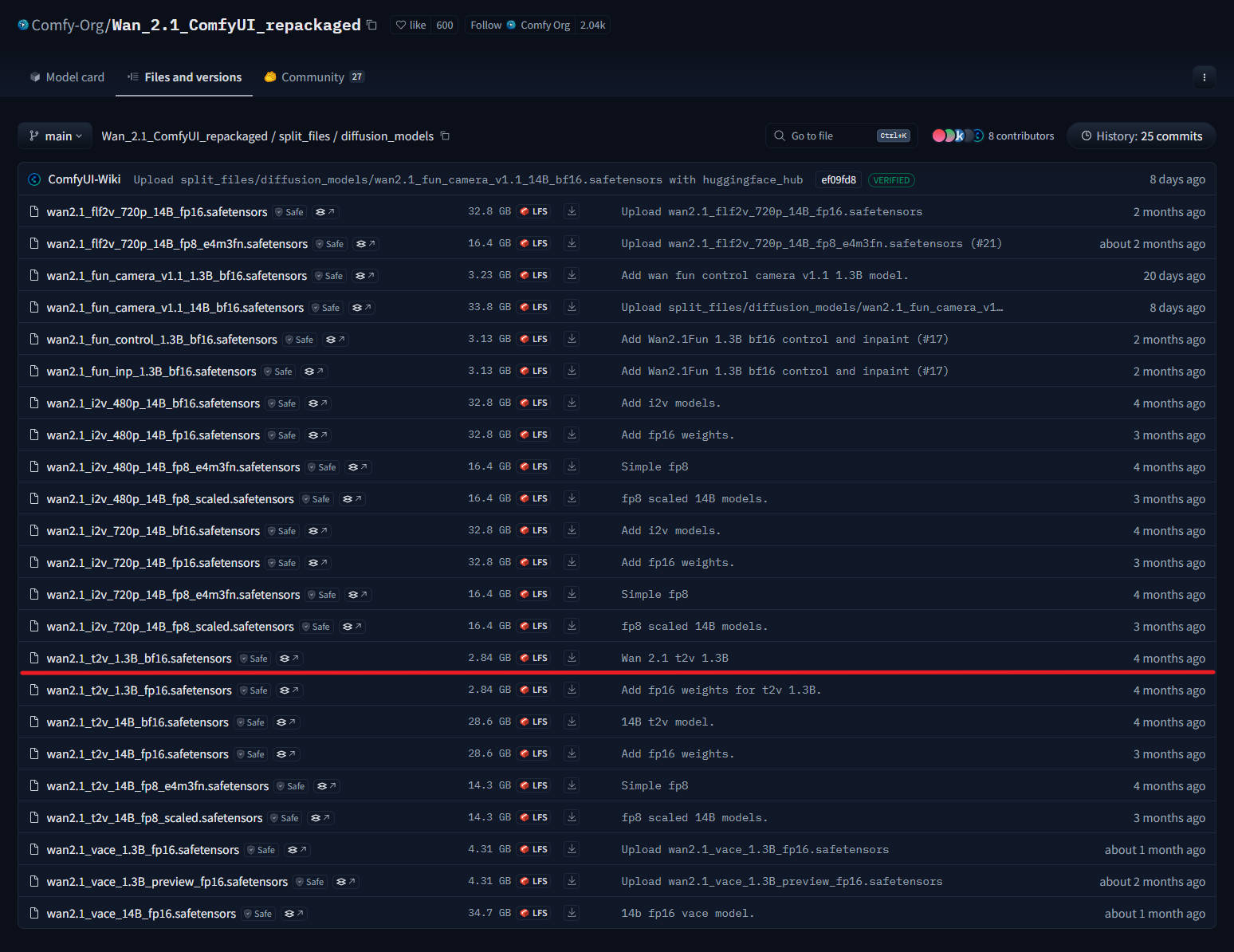The width and height of the screenshot is (1234, 952).
Task: Open wan2.1_vace_14B_fp16.safetensors file
Action: click(141, 914)
